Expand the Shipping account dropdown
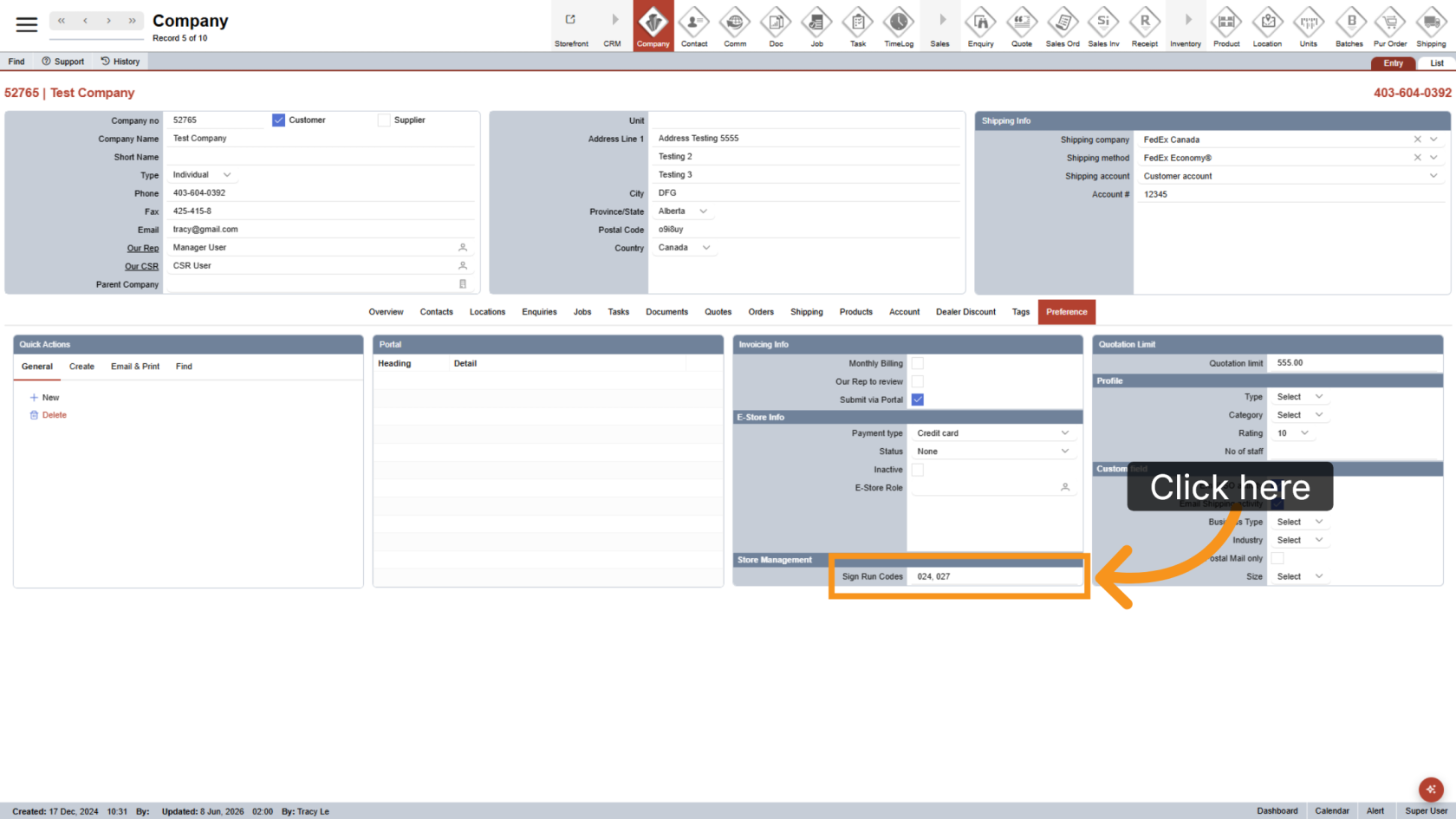This screenshot has width=1456, height=819. point(1433,176)
